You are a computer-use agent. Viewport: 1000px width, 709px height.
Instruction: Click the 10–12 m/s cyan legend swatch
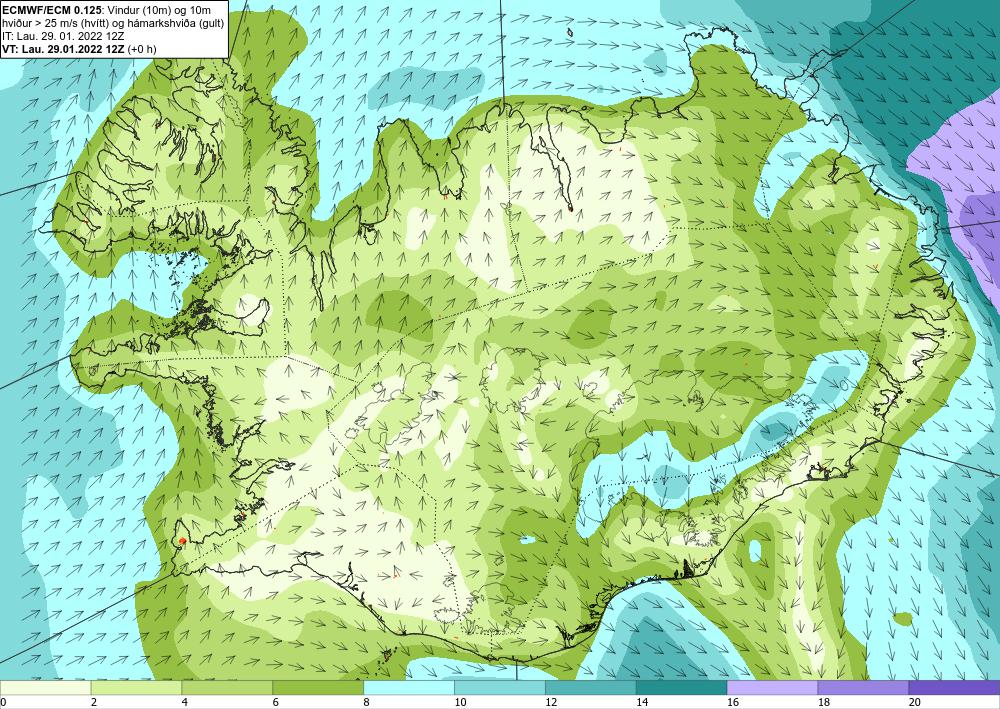[499, 688]
